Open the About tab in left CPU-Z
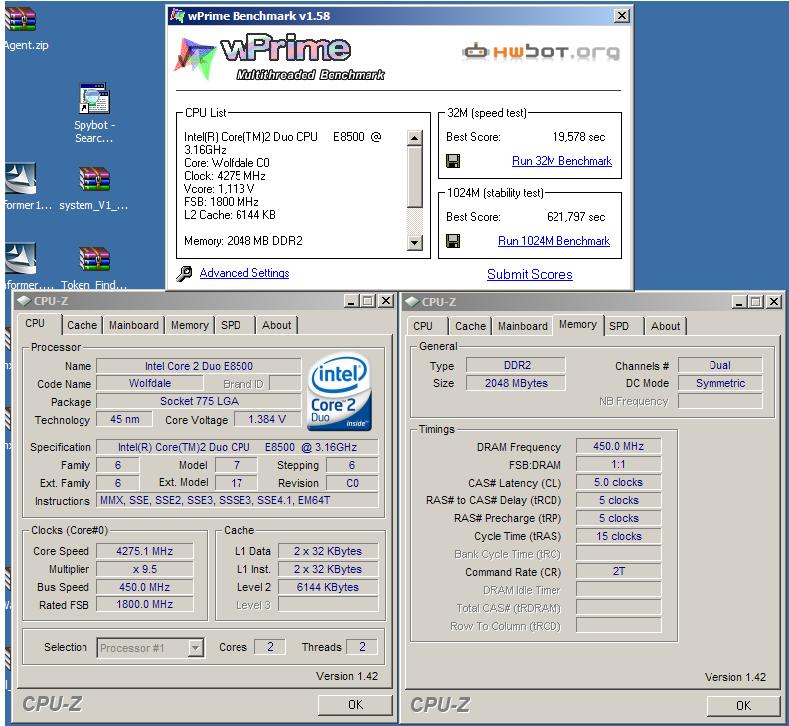The image size is (789, 726). click(x=276, y=325)
